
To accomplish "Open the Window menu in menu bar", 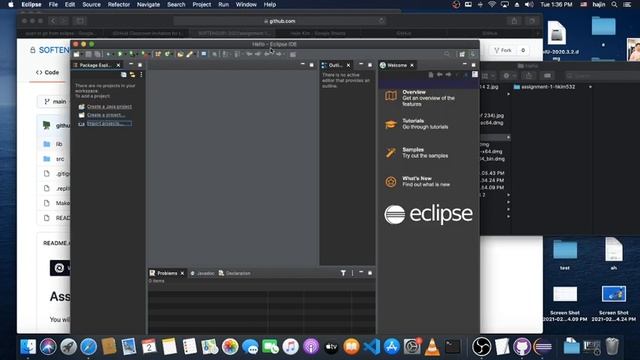I will point(246,4).
